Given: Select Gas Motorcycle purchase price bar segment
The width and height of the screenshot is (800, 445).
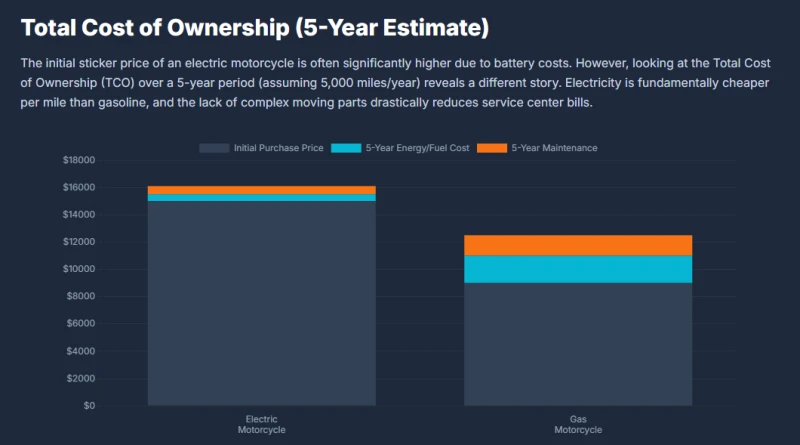Looking at the screenshot, I should [578, 344].
